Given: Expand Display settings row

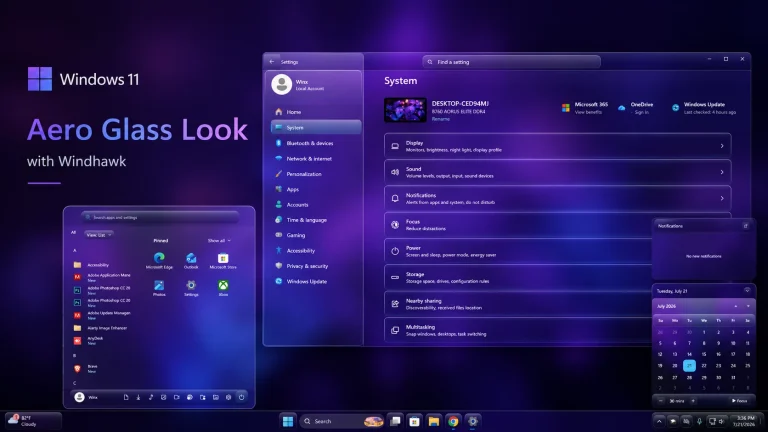Looking at the screenshot, I should (x=558, y=146).
